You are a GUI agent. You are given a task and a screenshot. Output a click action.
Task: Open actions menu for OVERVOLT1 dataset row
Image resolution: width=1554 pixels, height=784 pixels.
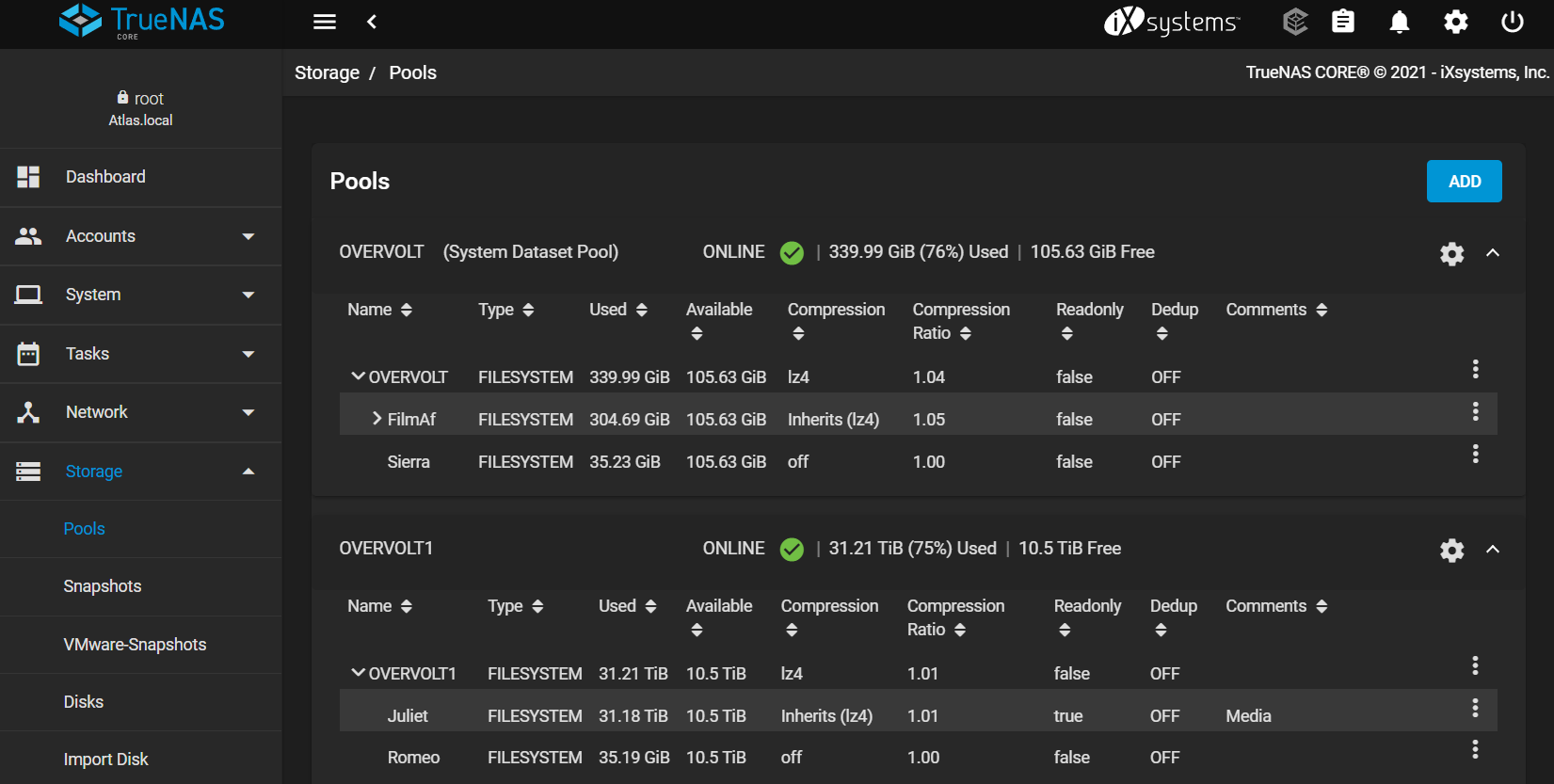[1475, 665]
